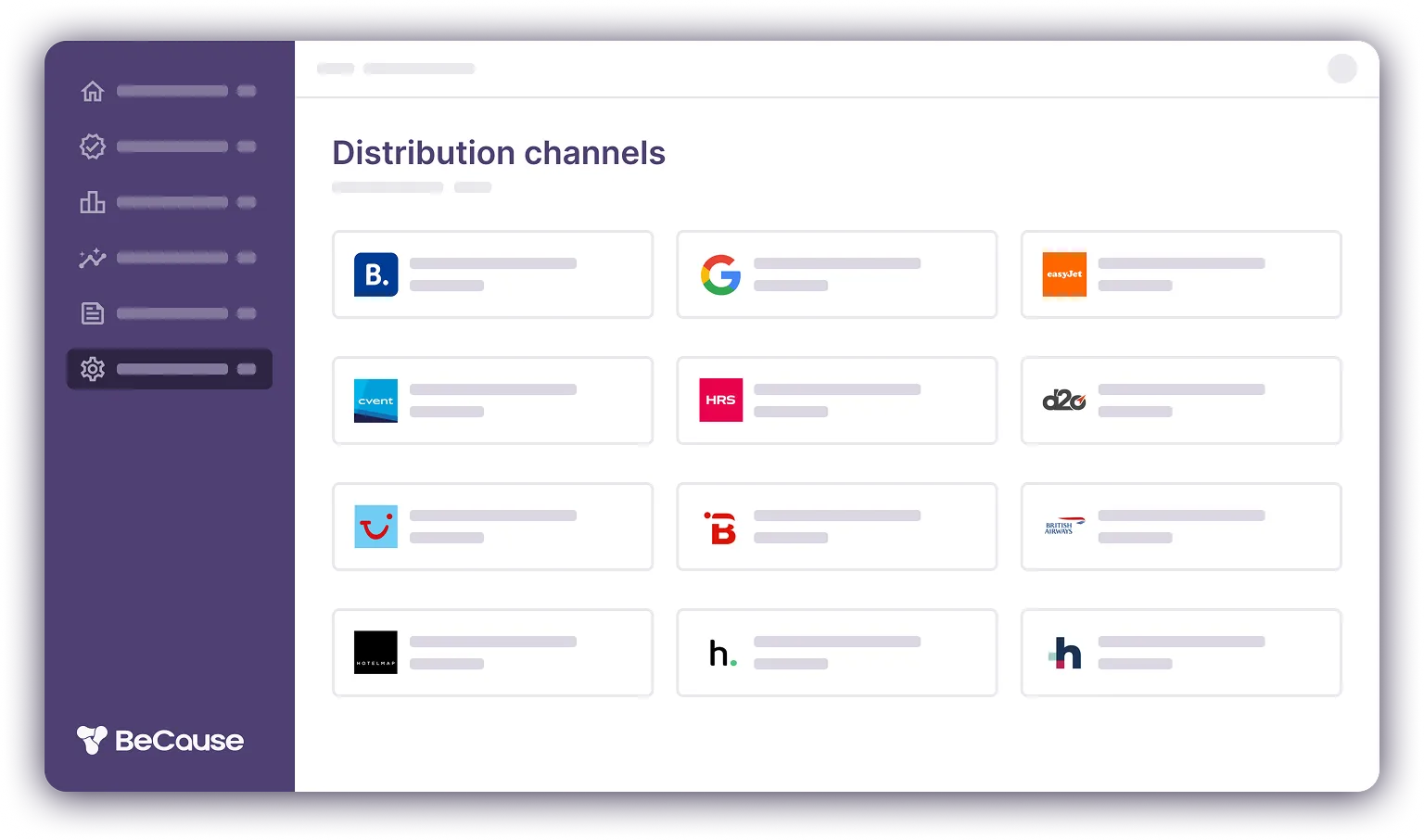The height and width of the screenshot is (840, 1424).
Task: Open the h. logo with green dot
Action: 723,654
